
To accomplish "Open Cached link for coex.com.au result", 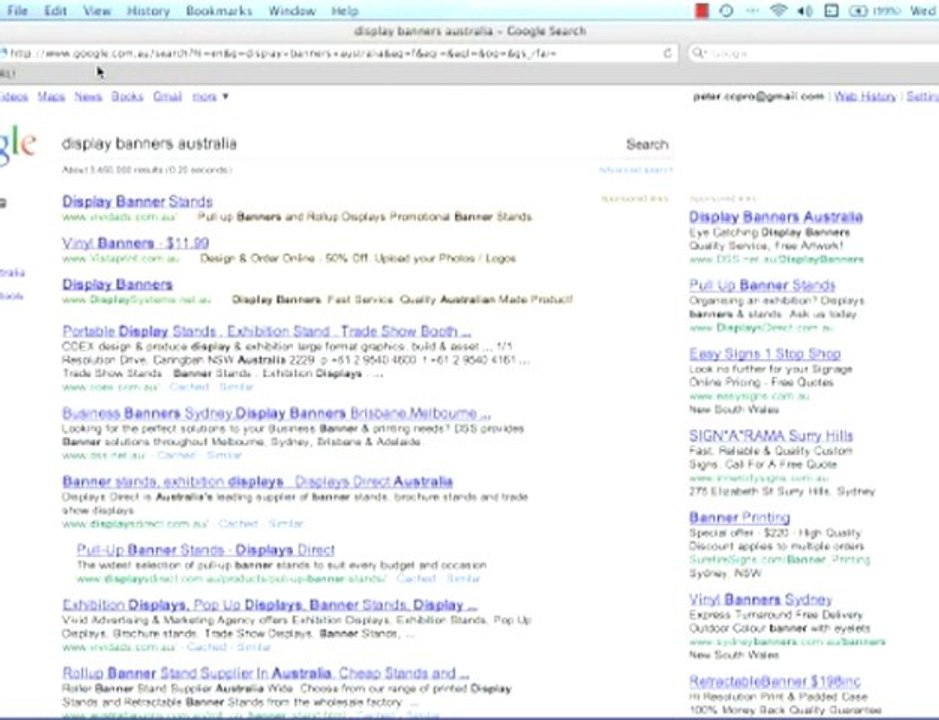I will click(x=189, y=387).
